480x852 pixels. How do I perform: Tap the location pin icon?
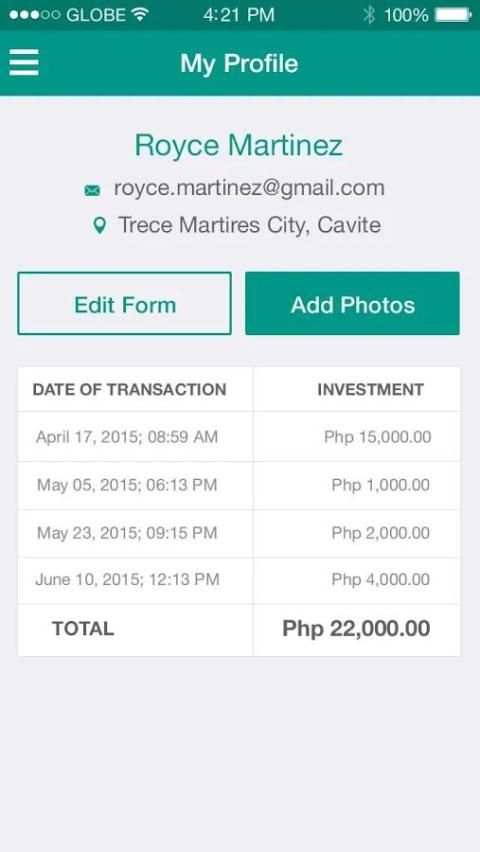coord(99,225)
